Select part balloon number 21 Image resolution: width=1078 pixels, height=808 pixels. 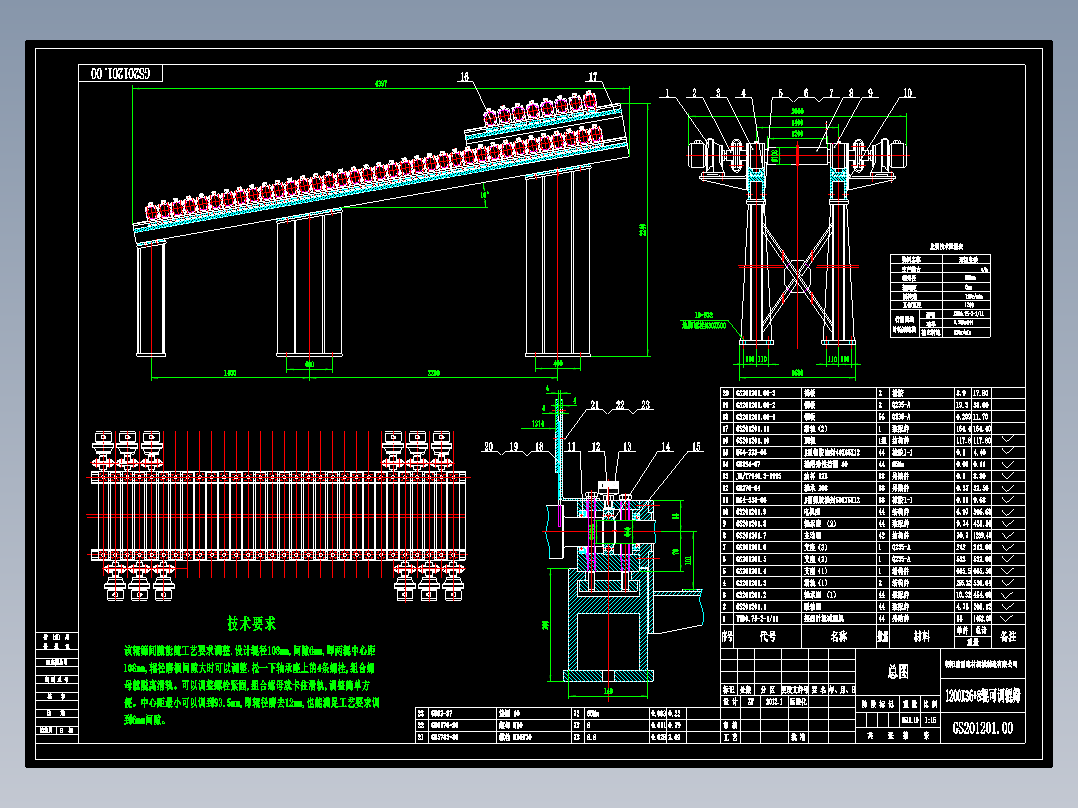(595, 405)
